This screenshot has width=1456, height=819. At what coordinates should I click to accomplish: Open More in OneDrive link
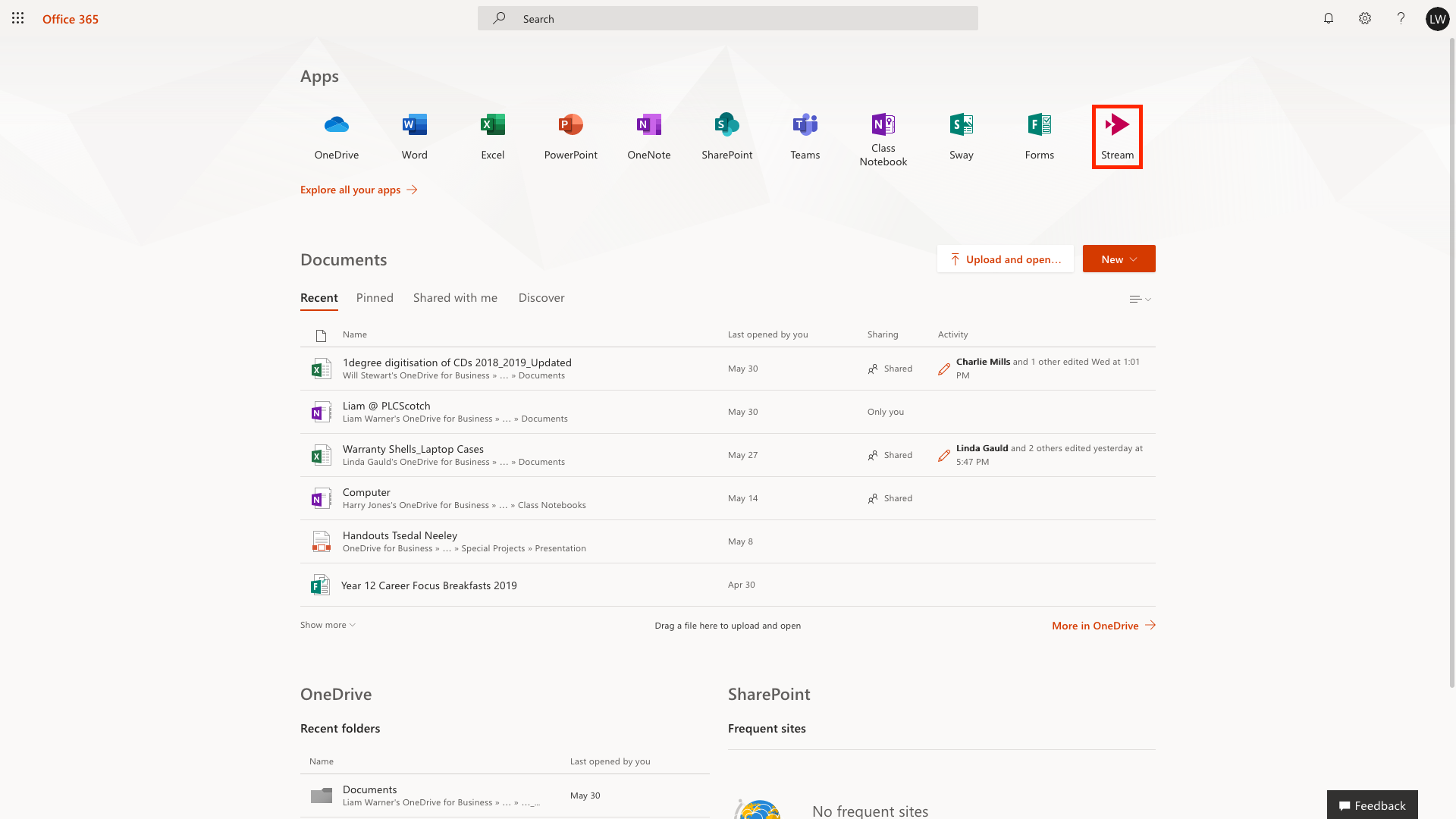pyautogui.click(x=1103, y=626)
